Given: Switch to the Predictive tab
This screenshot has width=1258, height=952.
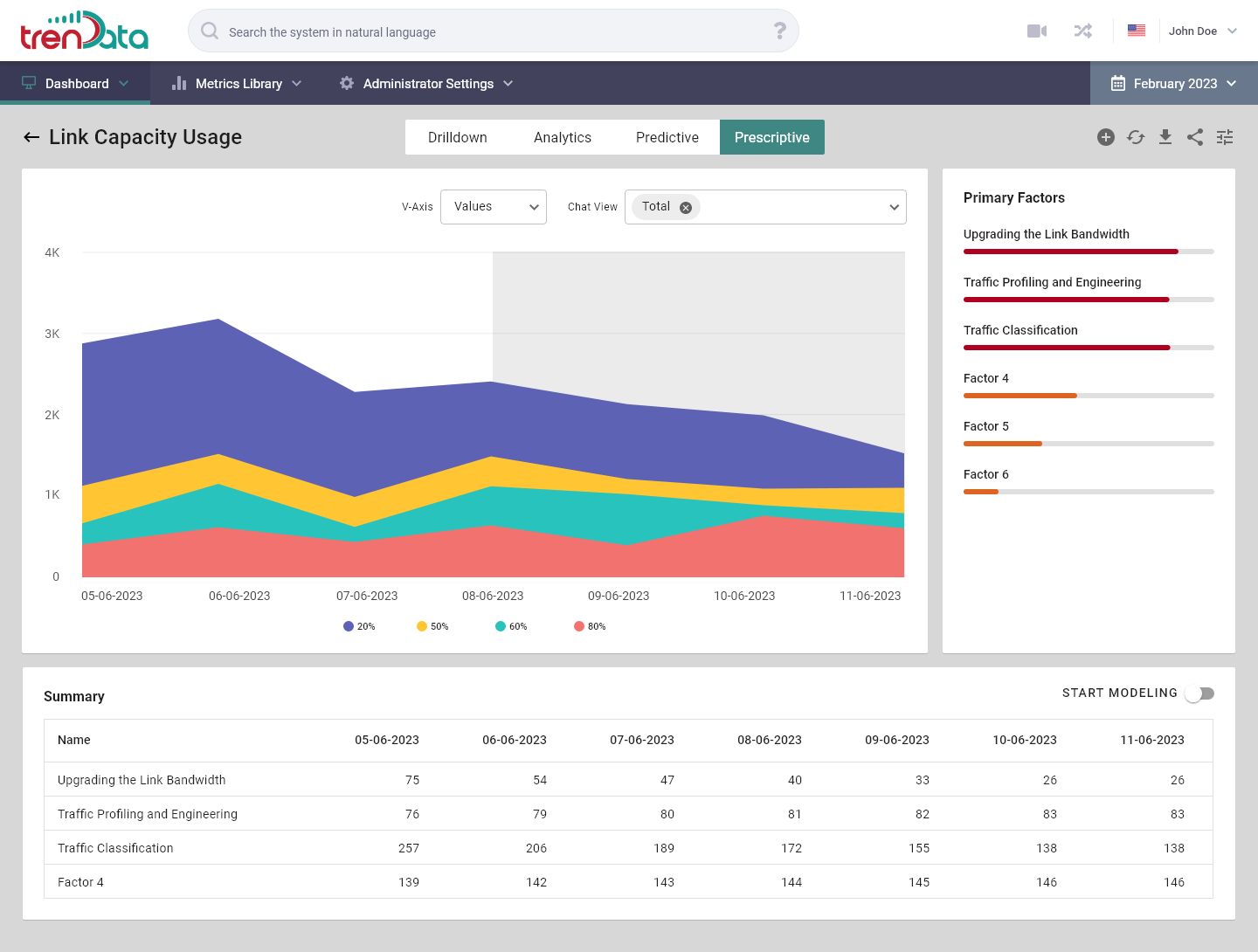Looking at the screenshot, I should point(667,137).
